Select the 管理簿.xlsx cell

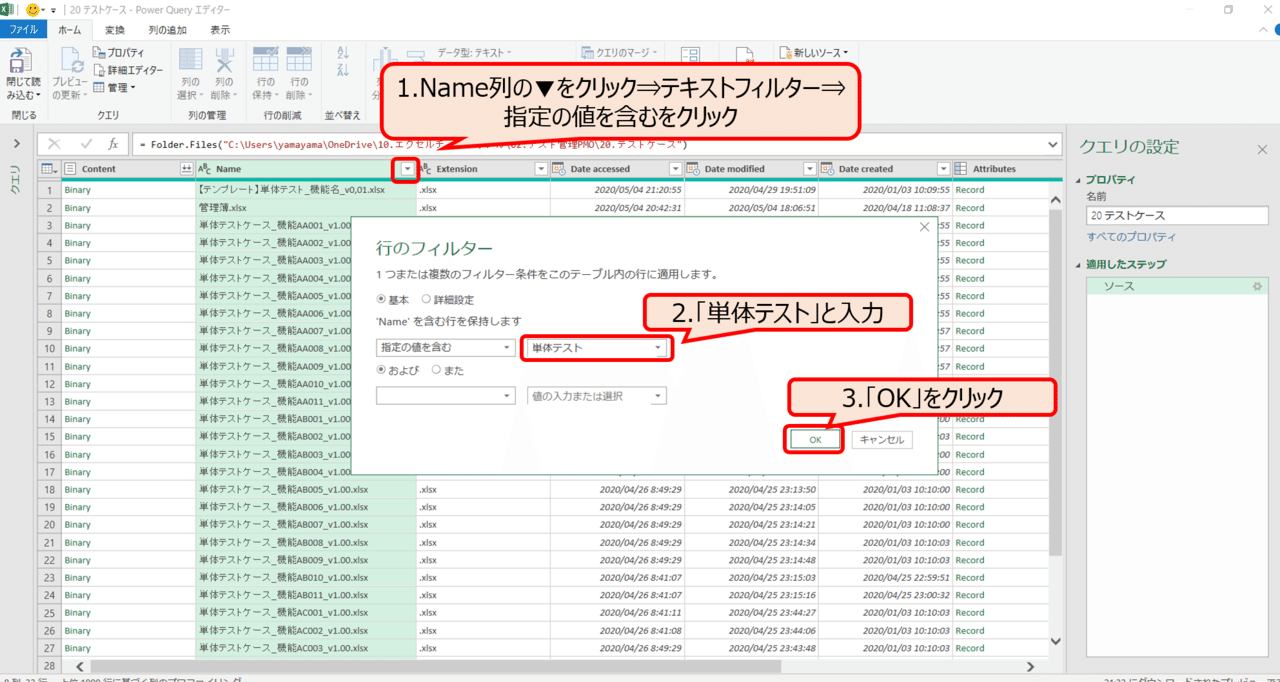(x=306, y=208)
